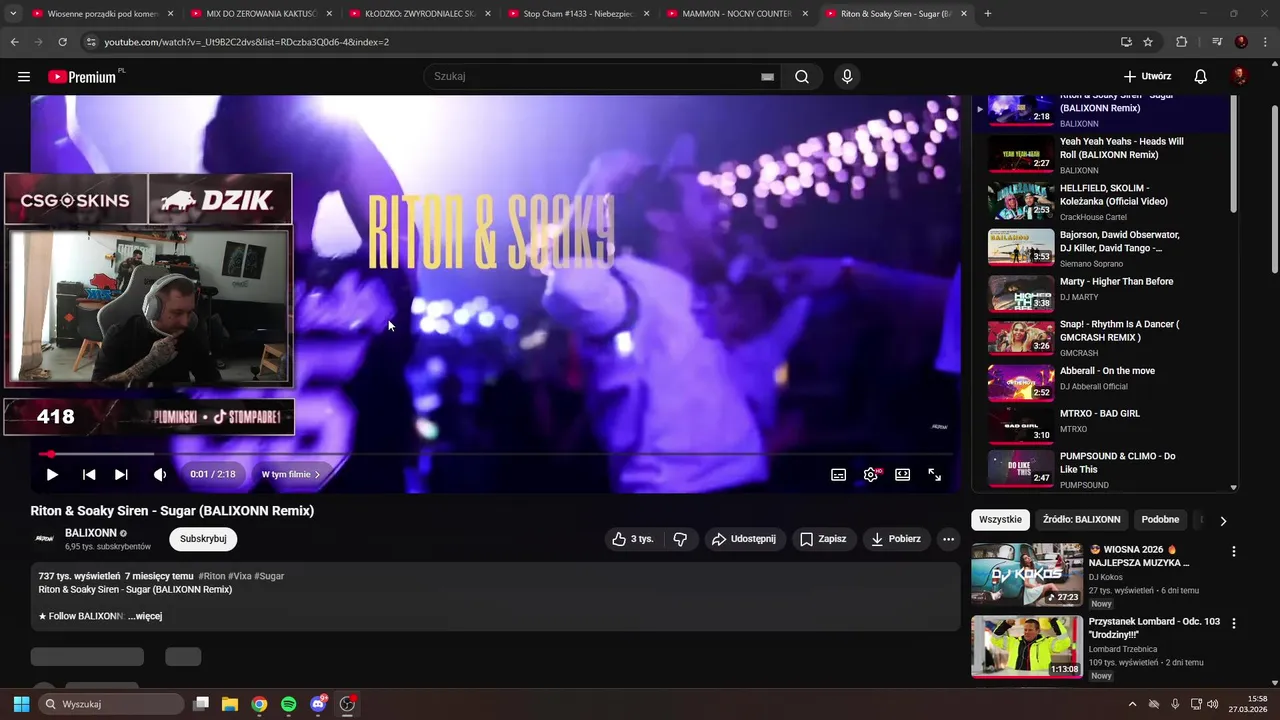The image size is (1280, 720).
Task: Play 'Heads Will Roll (BALIXONN Remix)' from the playlist
Action: 1100,155
